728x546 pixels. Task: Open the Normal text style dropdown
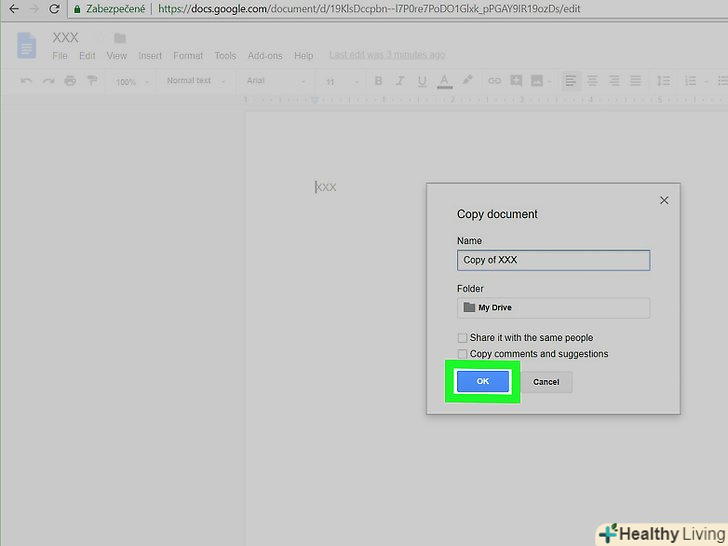pos(195,81)
